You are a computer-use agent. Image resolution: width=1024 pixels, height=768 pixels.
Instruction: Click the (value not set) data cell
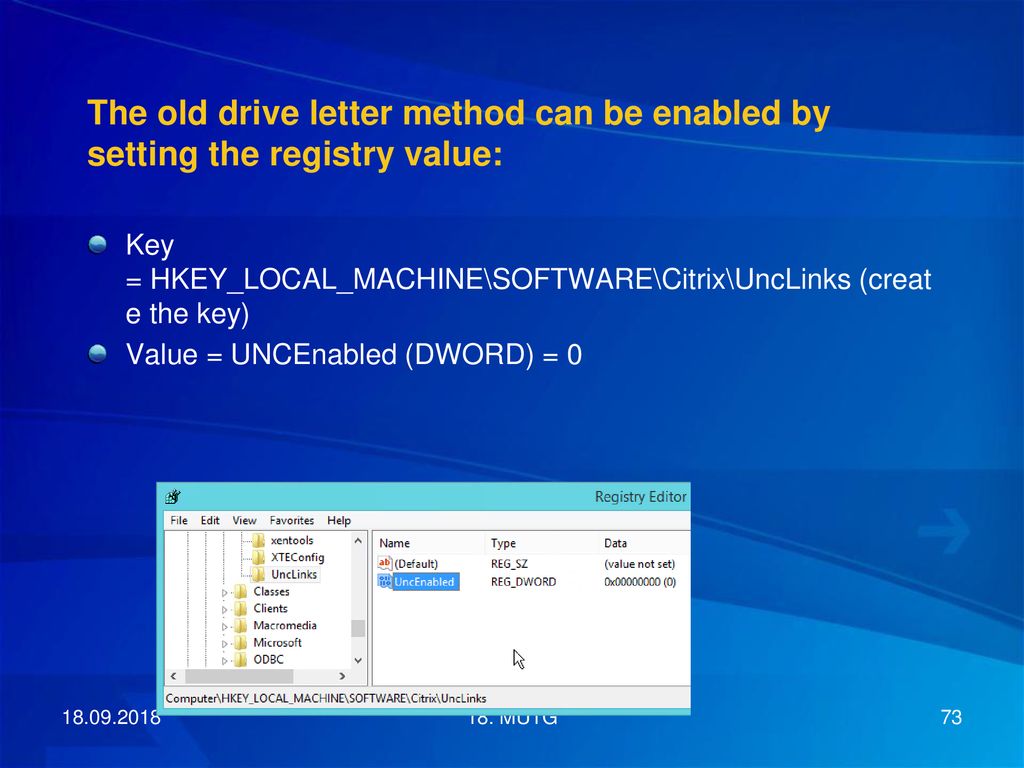(639, 564)
